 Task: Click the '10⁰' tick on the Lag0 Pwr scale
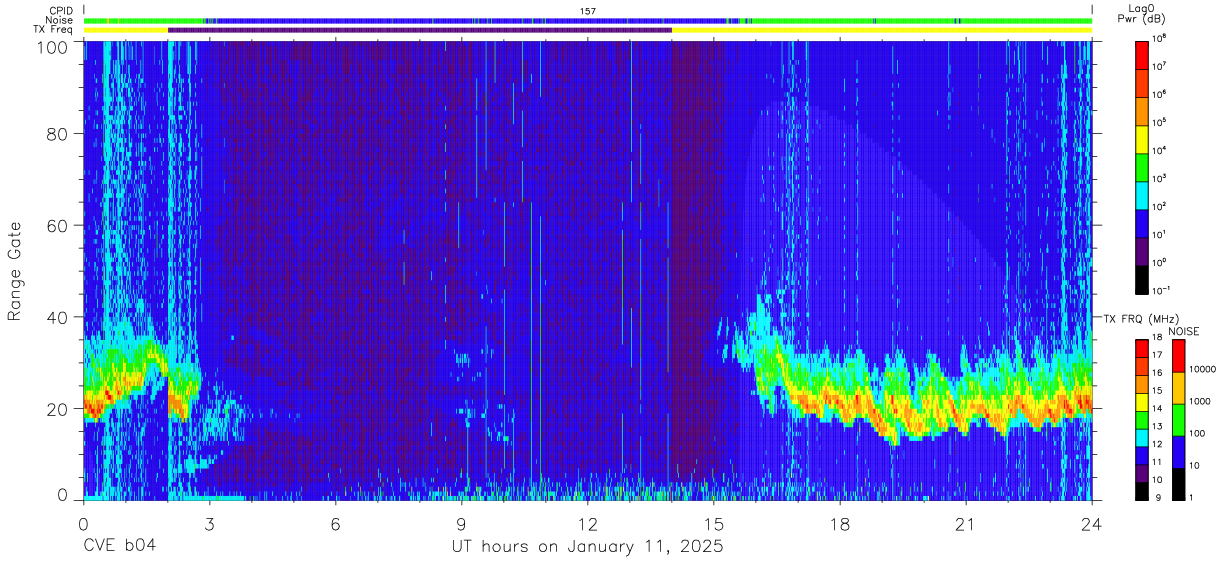tap(1160, 262)
